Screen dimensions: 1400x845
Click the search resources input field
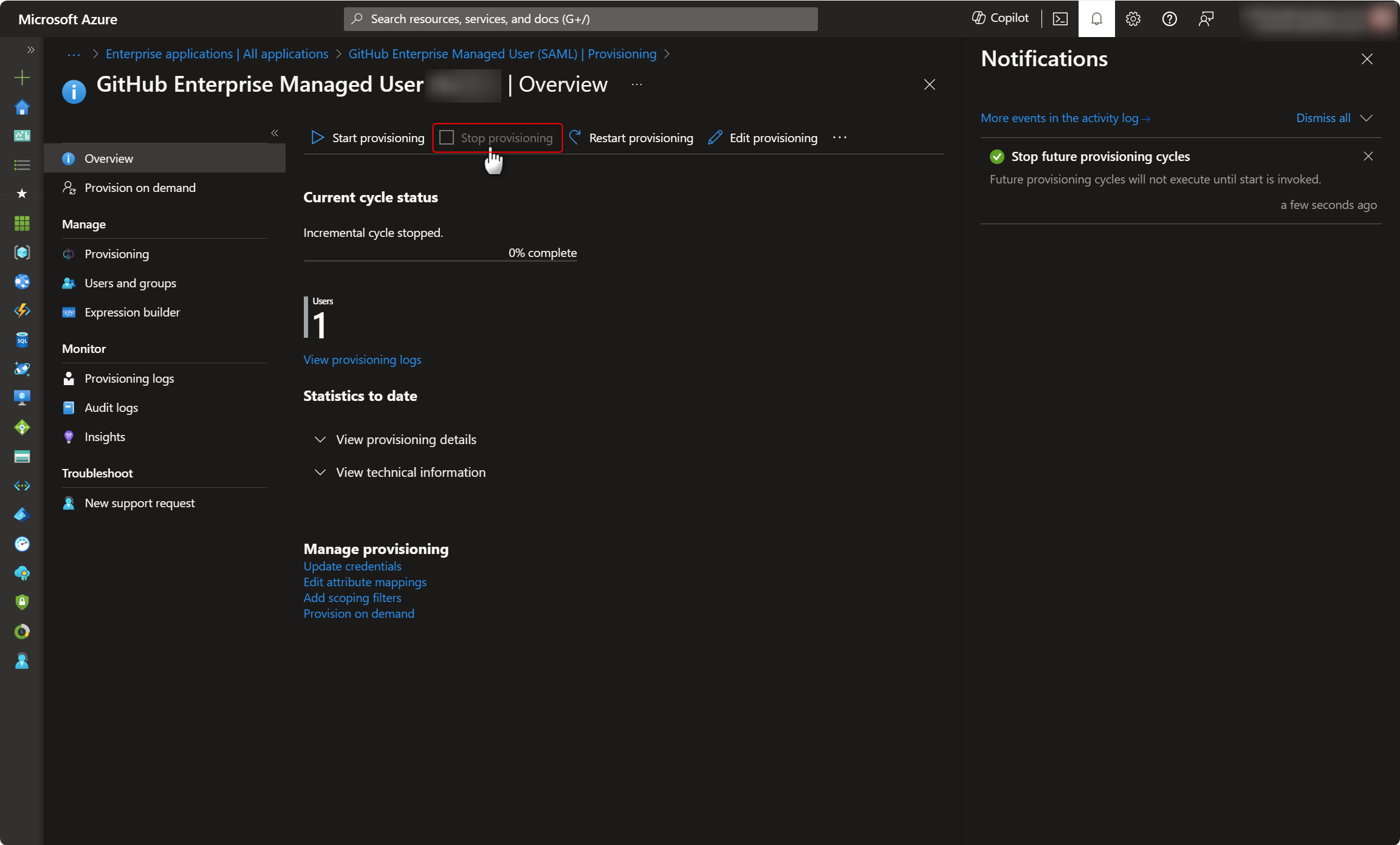click(580, 19)
